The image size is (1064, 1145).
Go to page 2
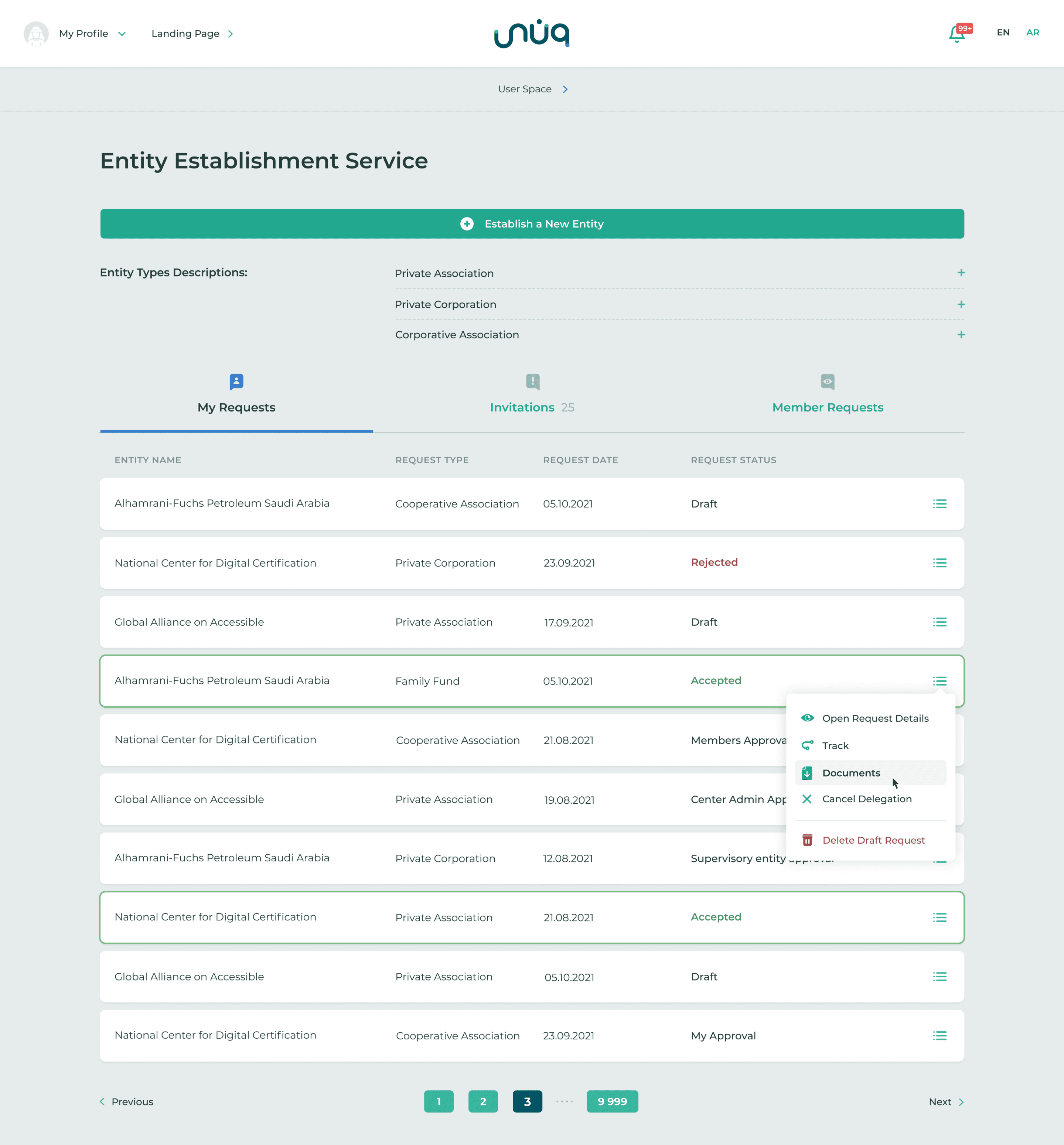tap(483, 1102)
